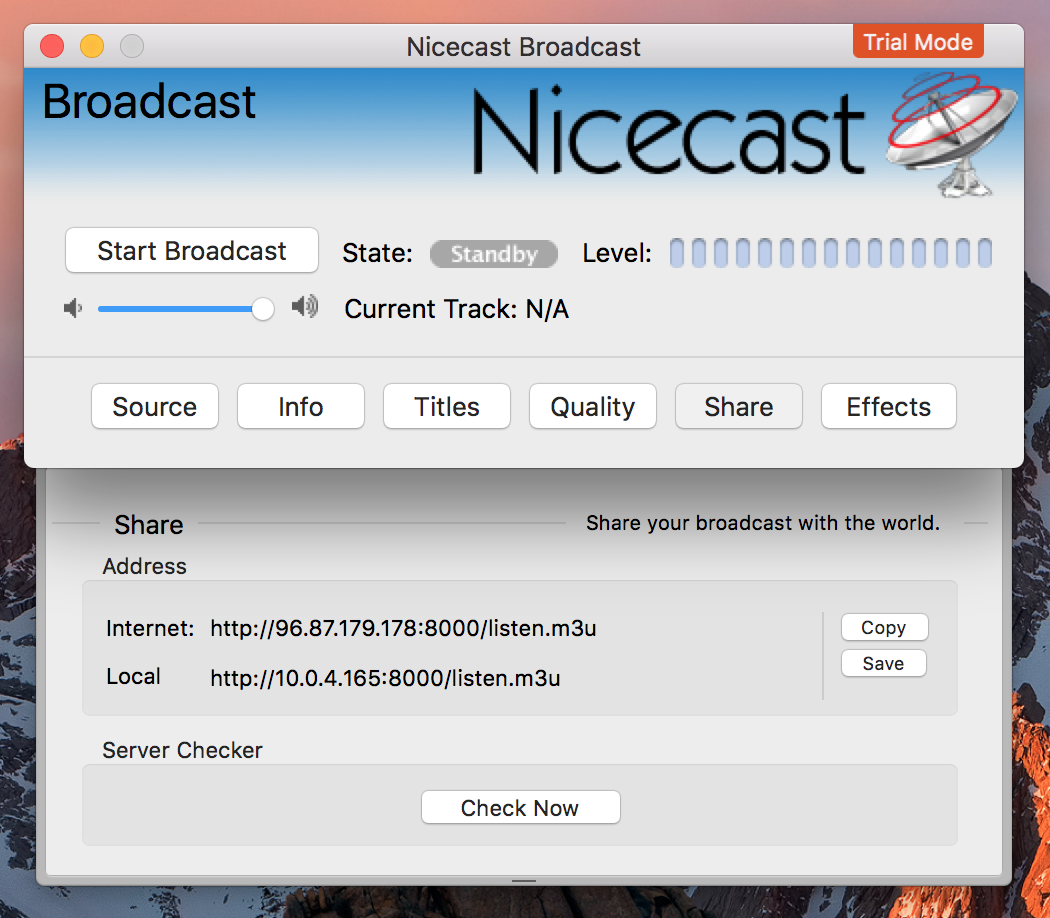1050x918 pixels.
Task: Click Check Now in Server Checker
Action: pyautogui.click(x=520, y=808)
